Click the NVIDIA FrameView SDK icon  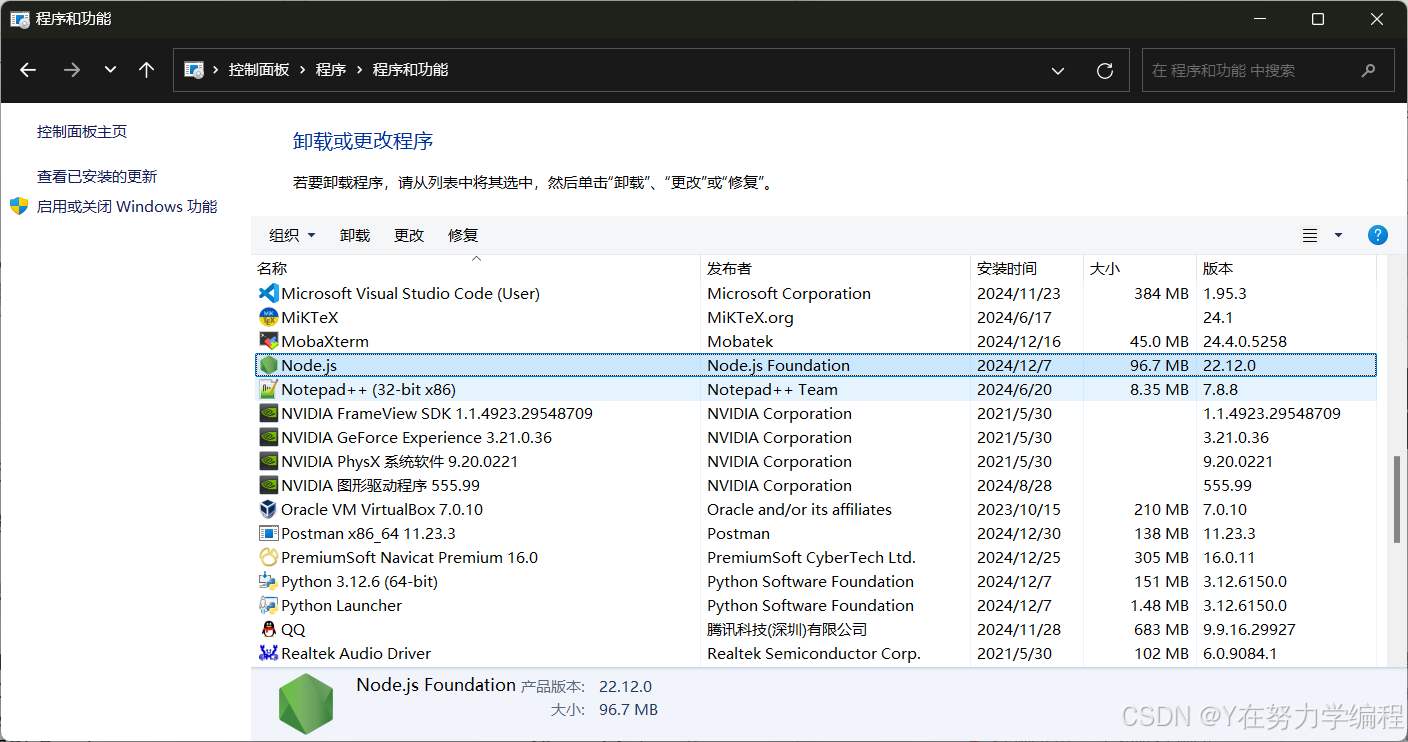click(268, 413)
